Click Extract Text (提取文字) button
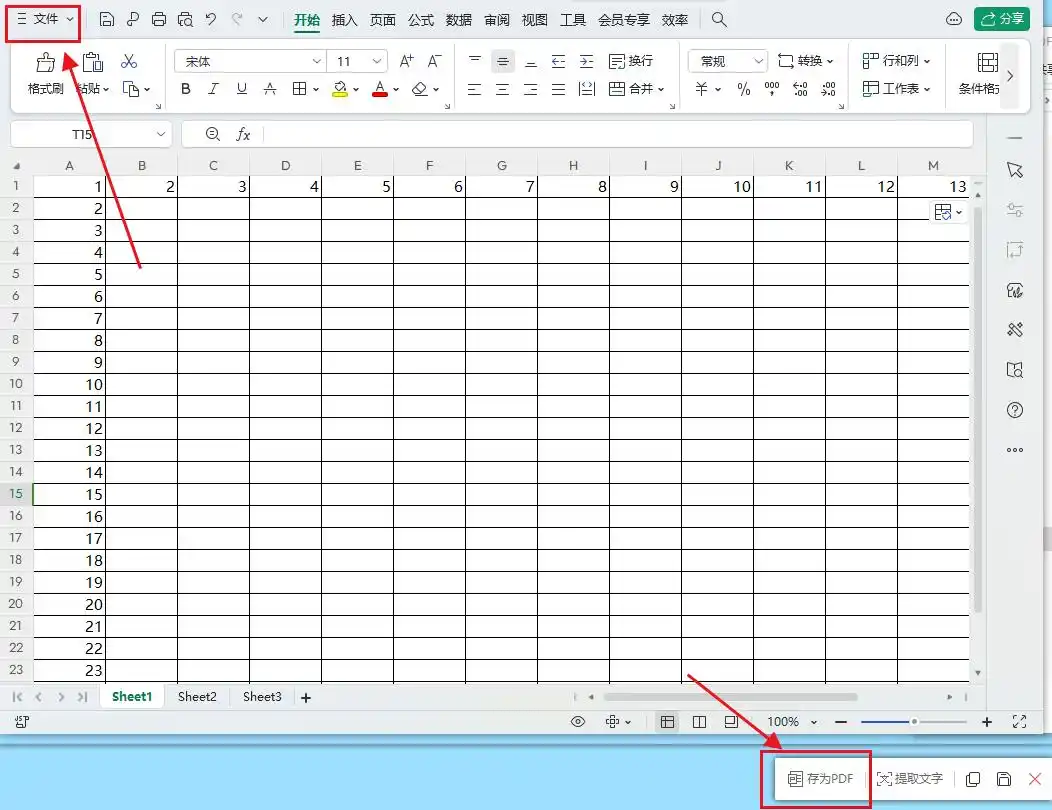The image size is (1052, 810). (910, 778)
